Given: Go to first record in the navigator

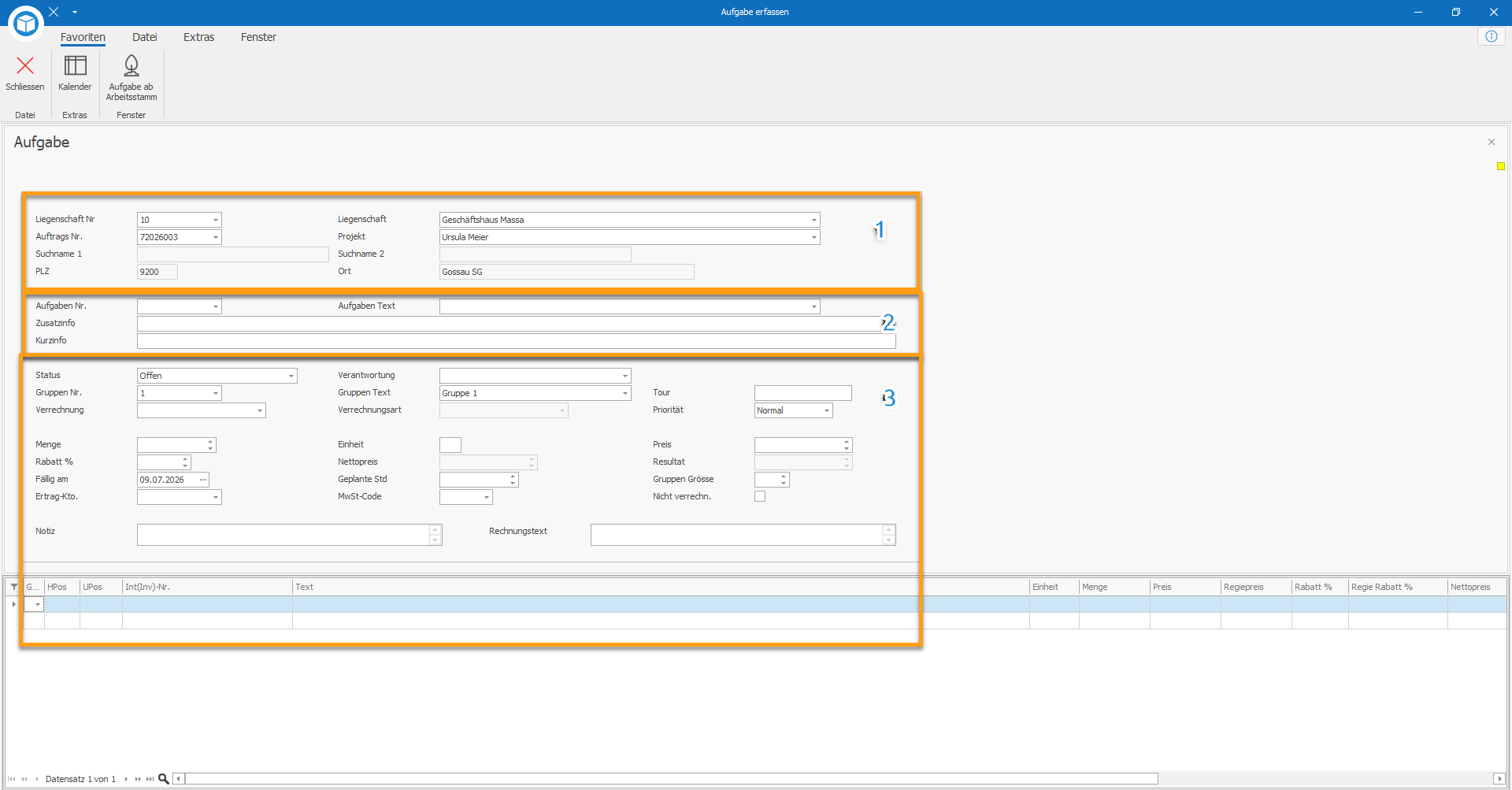Looking at the screenshot, I should pos(12,779).
